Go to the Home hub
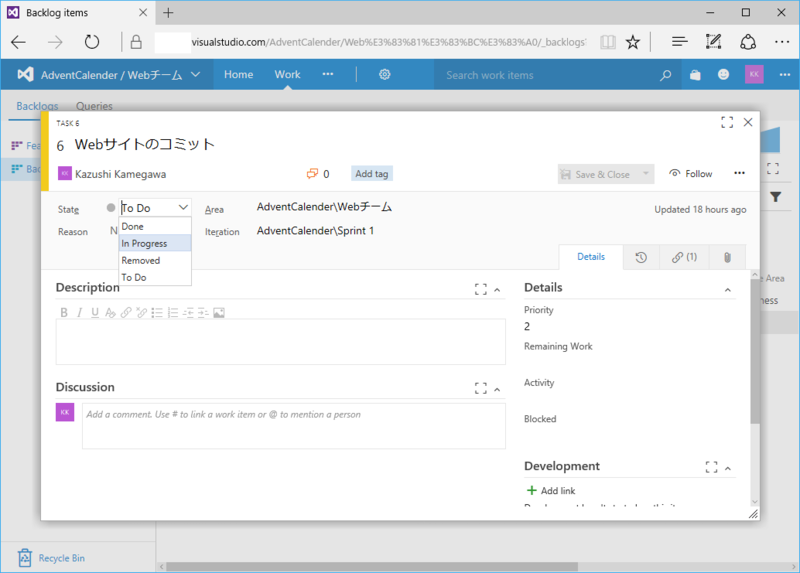The image size is (800, 573). tap(238, 74)
